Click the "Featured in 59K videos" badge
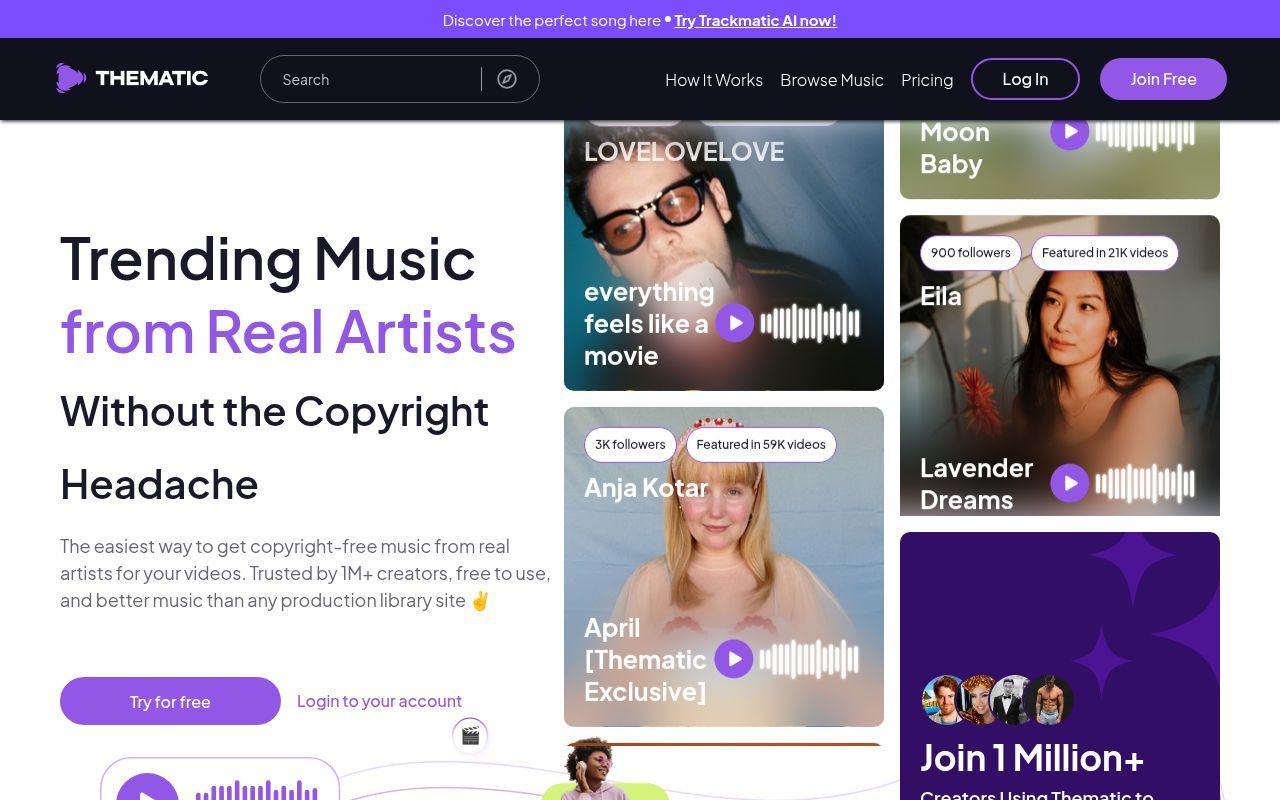The height and width of the screenshot is (800, 1280). (x=761, y=445)
